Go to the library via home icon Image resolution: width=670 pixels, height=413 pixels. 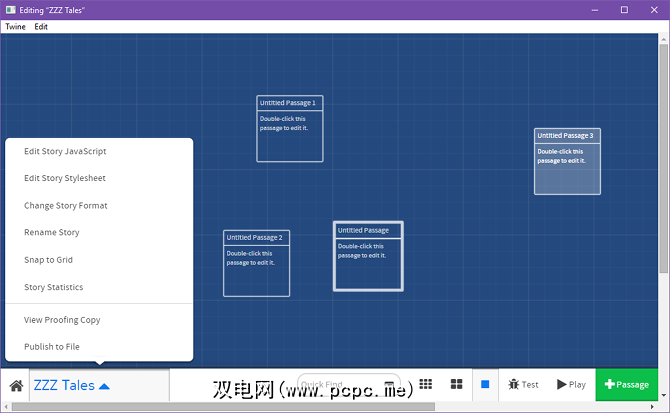tap(16, 386)
